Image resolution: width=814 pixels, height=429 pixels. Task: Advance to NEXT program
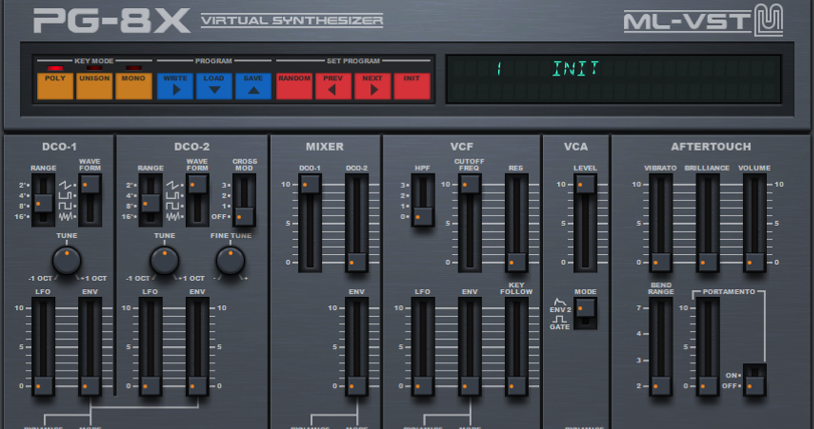372,85
